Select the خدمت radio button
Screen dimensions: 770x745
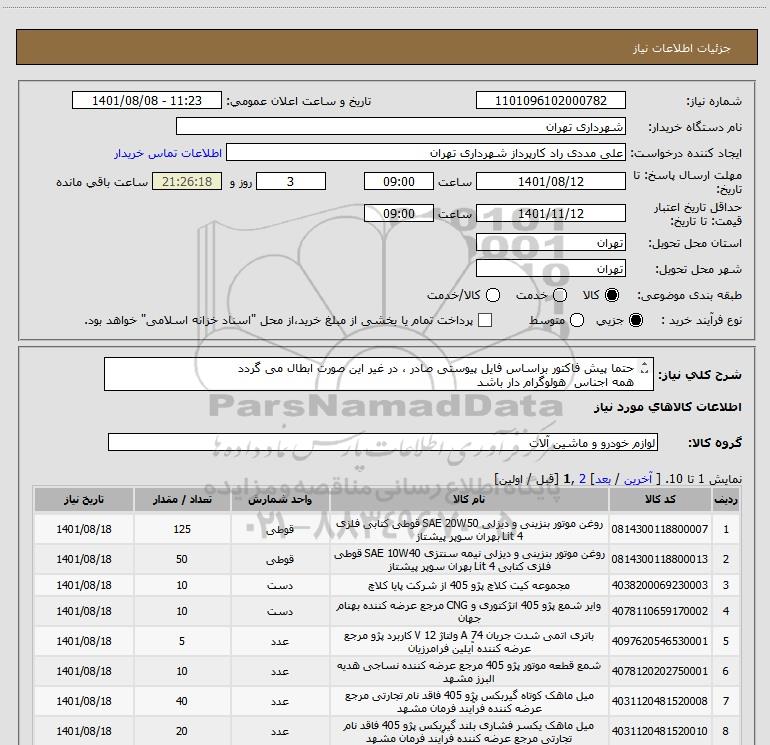(560, 295)
